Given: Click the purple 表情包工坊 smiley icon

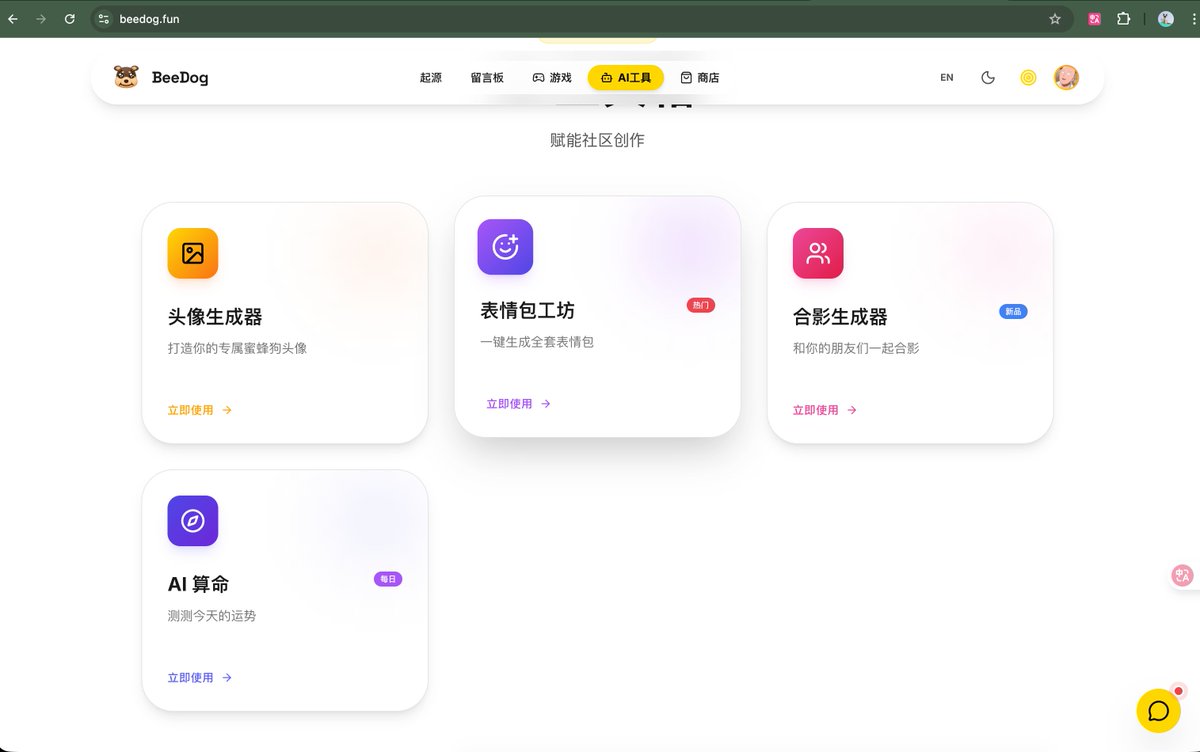Looking at the screenshot, I should click(x=505, y=247).
